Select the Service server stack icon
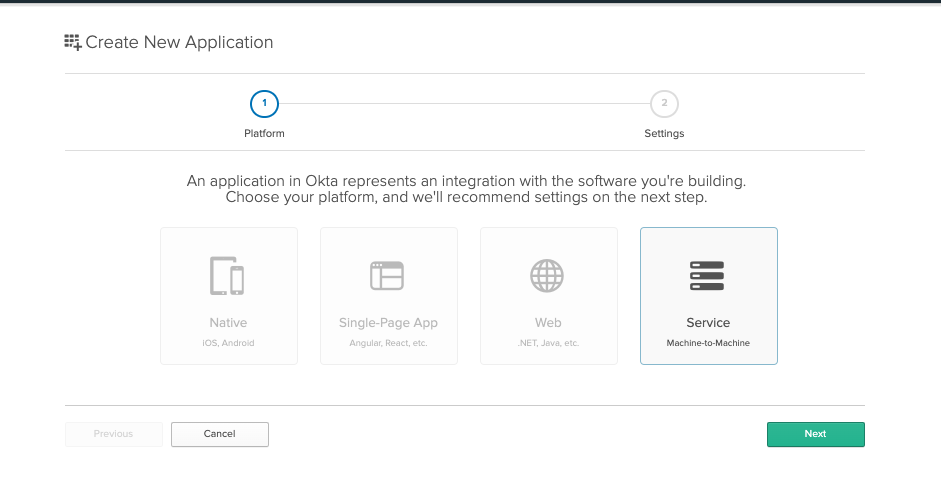The image size is (941, 478). pyautogui.click(x=707, y=275)
